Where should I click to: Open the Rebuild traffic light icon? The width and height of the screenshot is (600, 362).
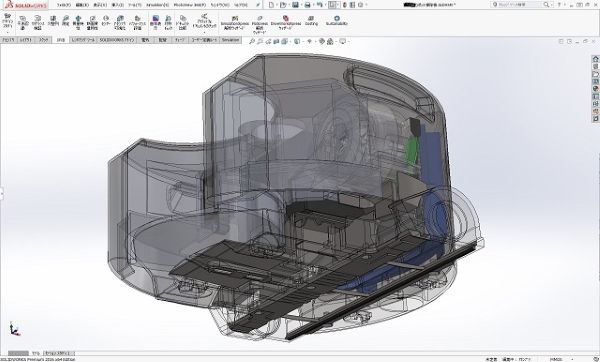[345, 5]
